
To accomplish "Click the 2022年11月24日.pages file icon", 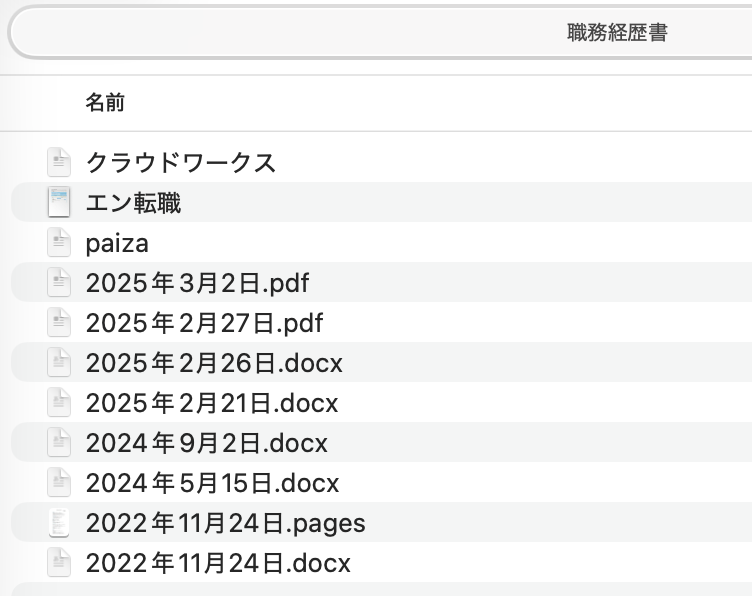I will [x=60, y=522].
